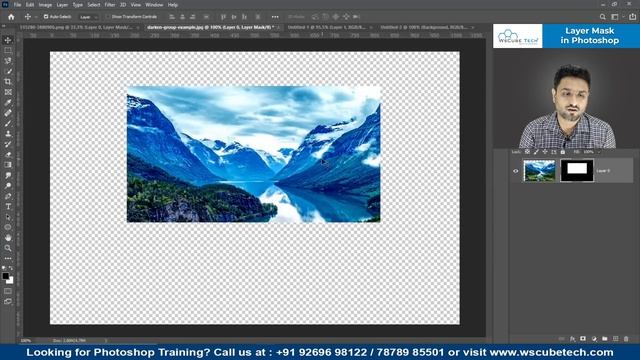The image size is (640, 360).
Task: Select the Frame tool
Action: [x=8, y=92]
